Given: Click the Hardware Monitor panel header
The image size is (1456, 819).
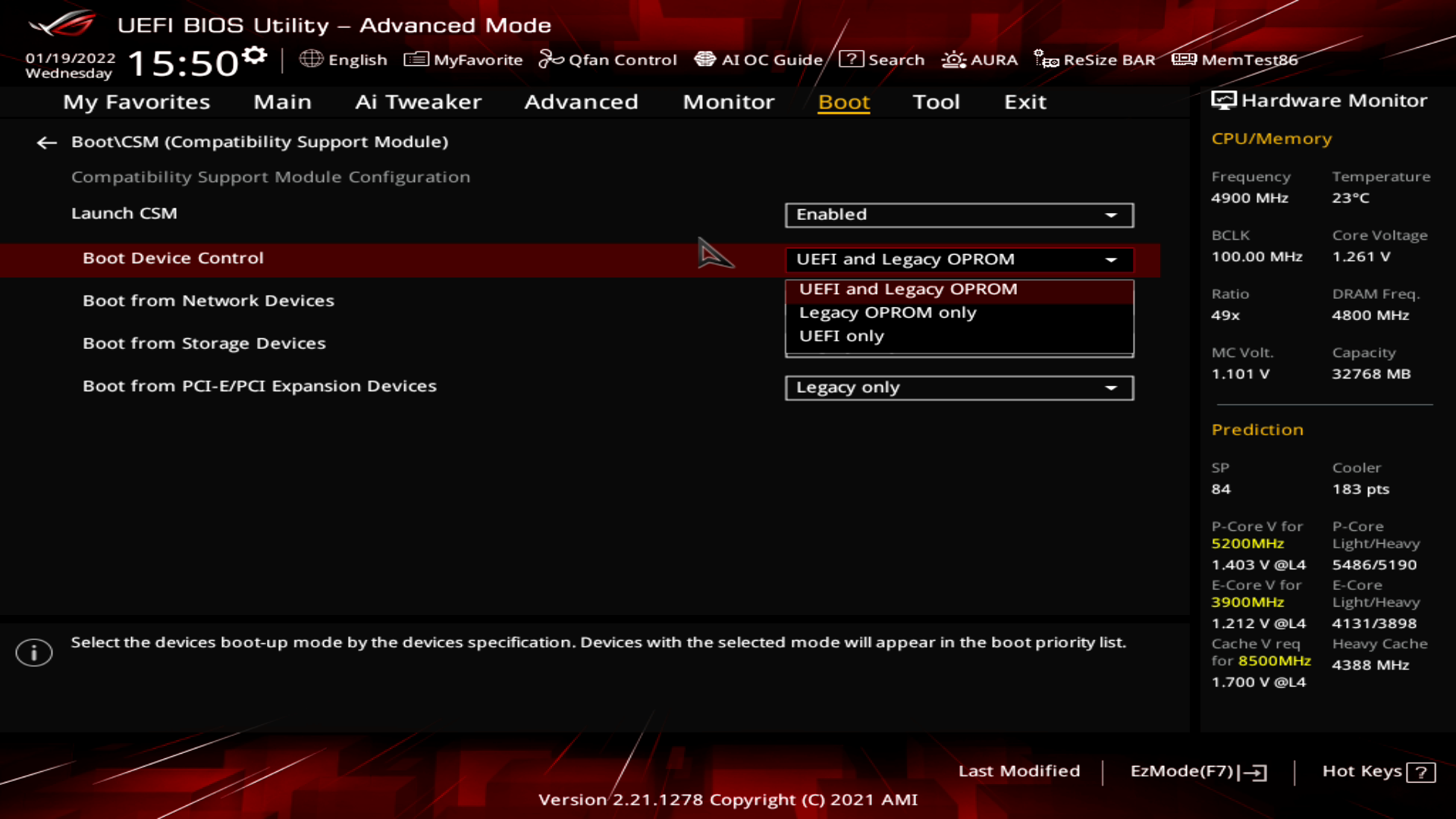Looking at the screenshot, I should [x=1323, y=100].
